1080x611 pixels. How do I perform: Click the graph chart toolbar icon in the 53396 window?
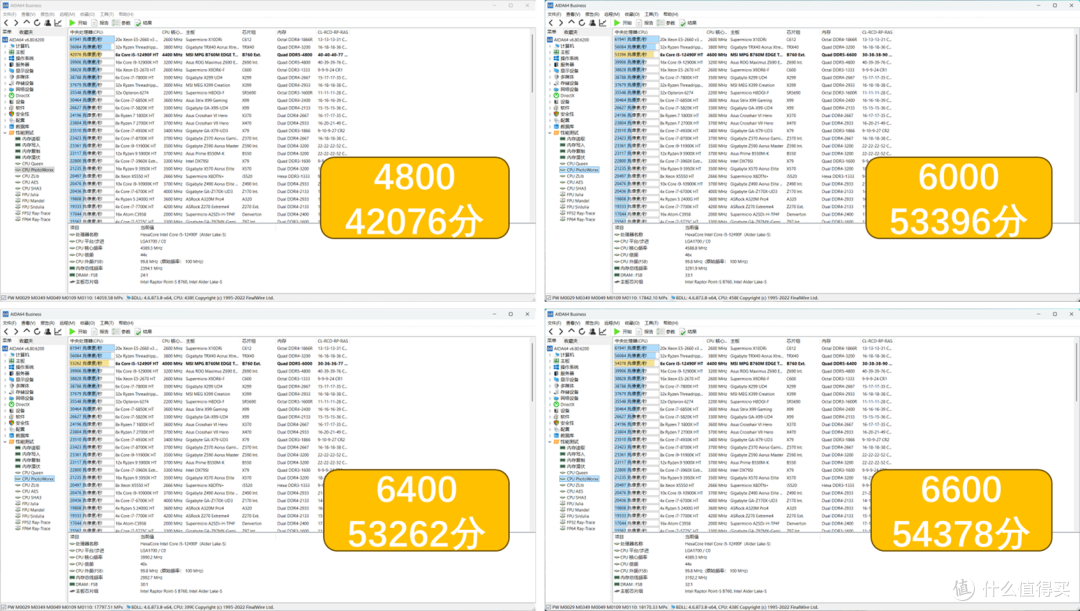pyautogui.click(x=603, y=23)
